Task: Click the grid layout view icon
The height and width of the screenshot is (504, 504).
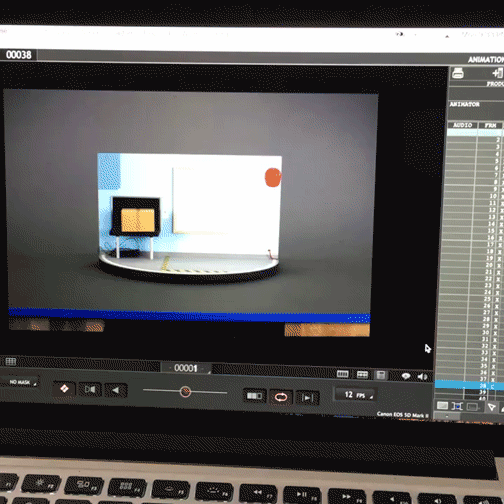Action: coord(362,375)
